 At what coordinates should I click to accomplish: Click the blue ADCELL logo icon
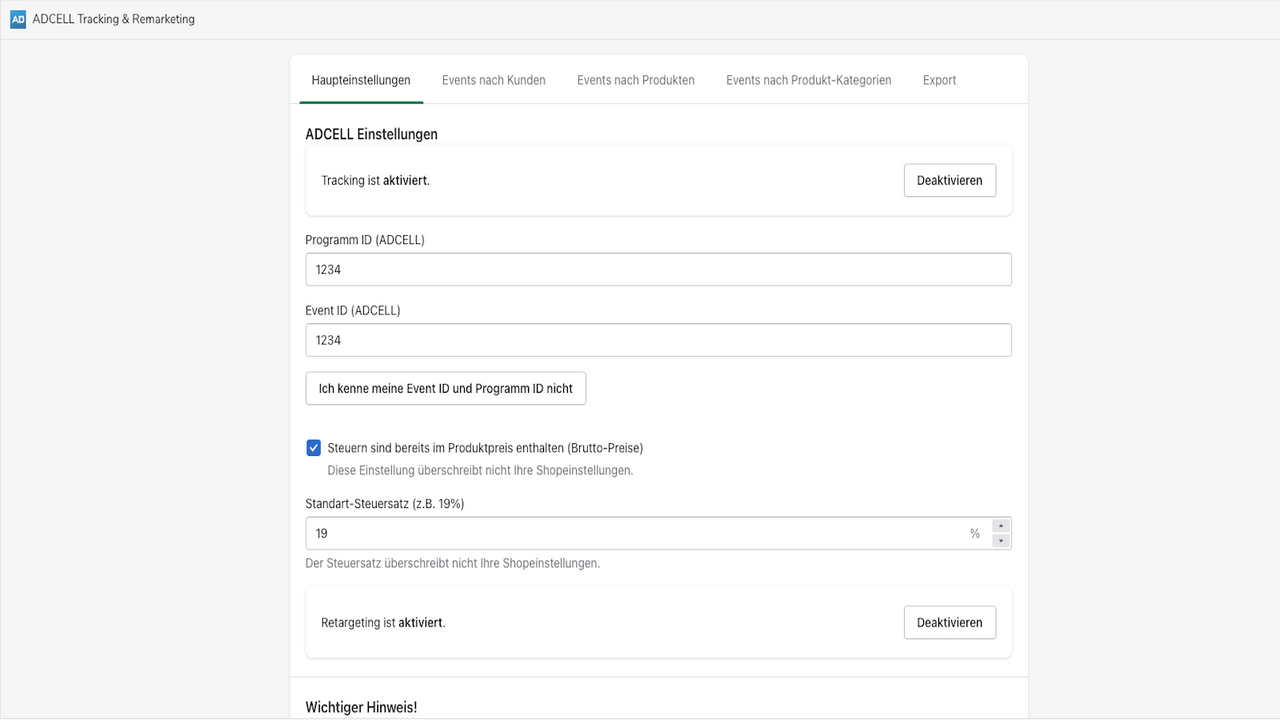[18, 18]
